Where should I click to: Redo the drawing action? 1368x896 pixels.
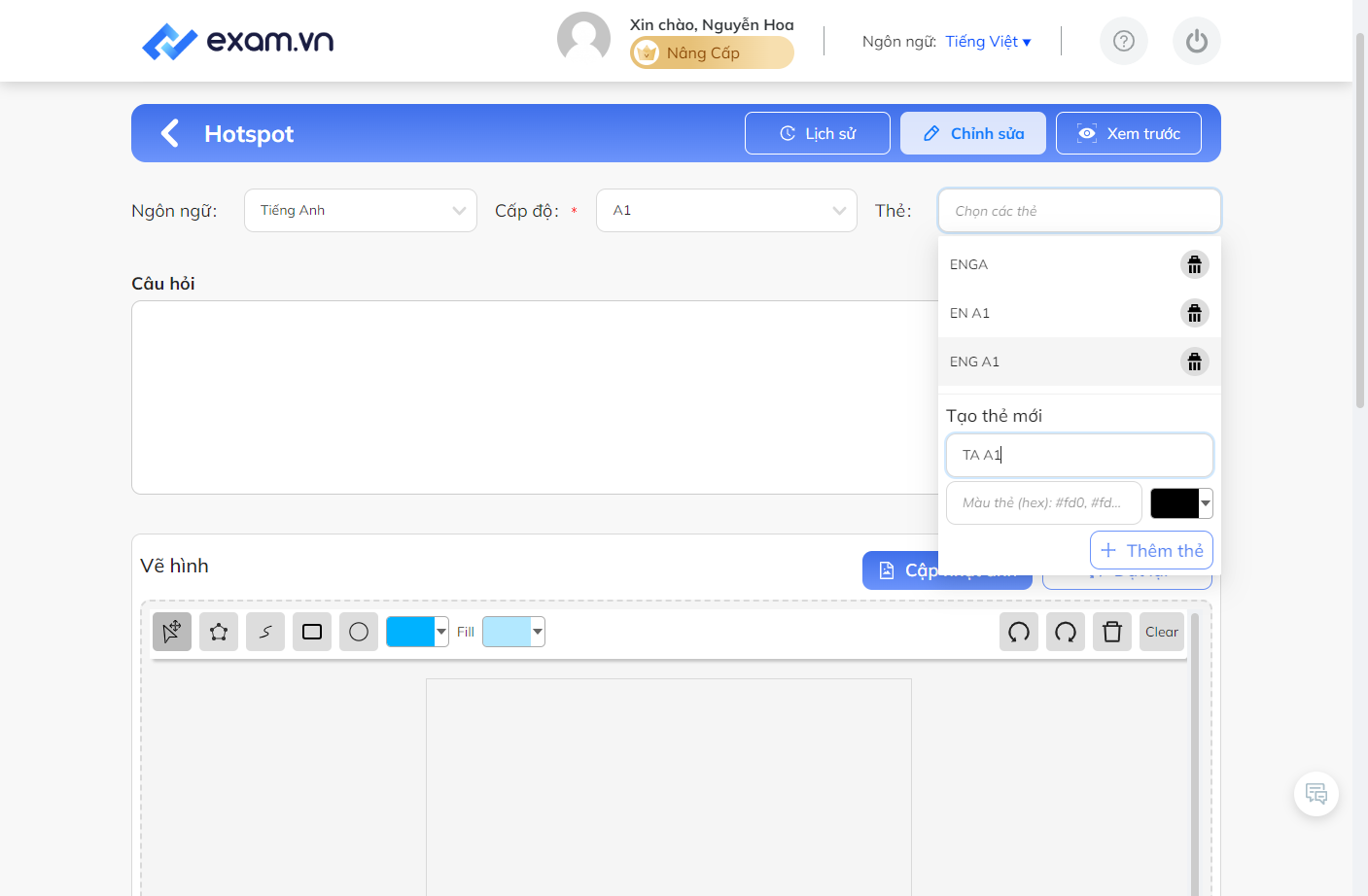coord(1066,632)
